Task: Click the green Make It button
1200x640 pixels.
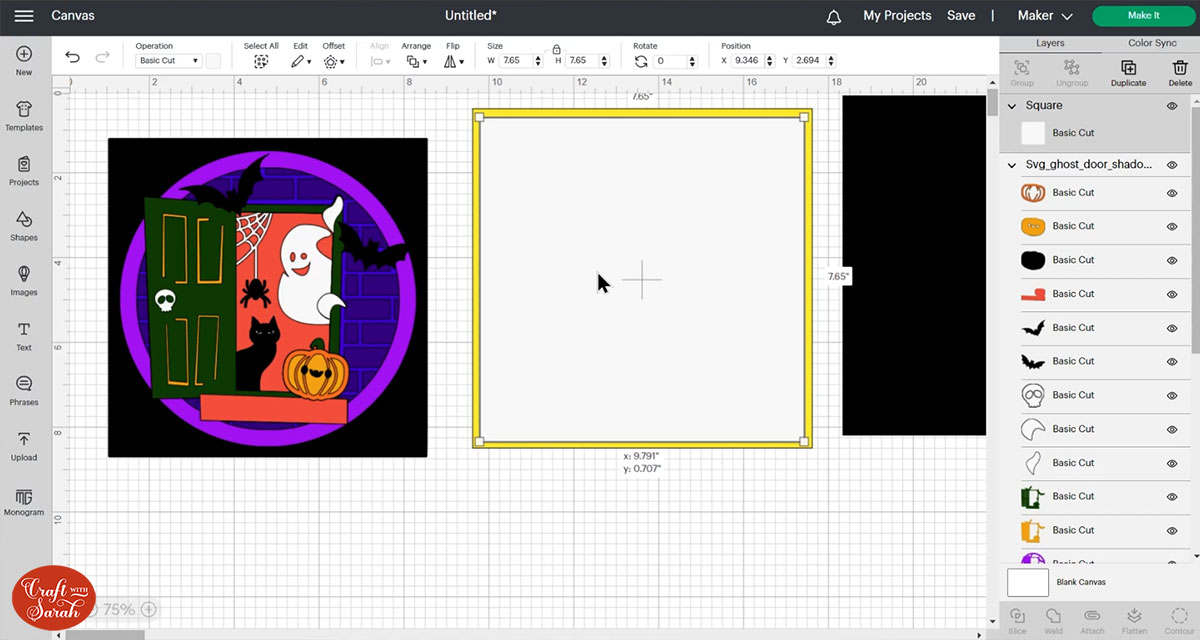Action: pos(1143,16)
